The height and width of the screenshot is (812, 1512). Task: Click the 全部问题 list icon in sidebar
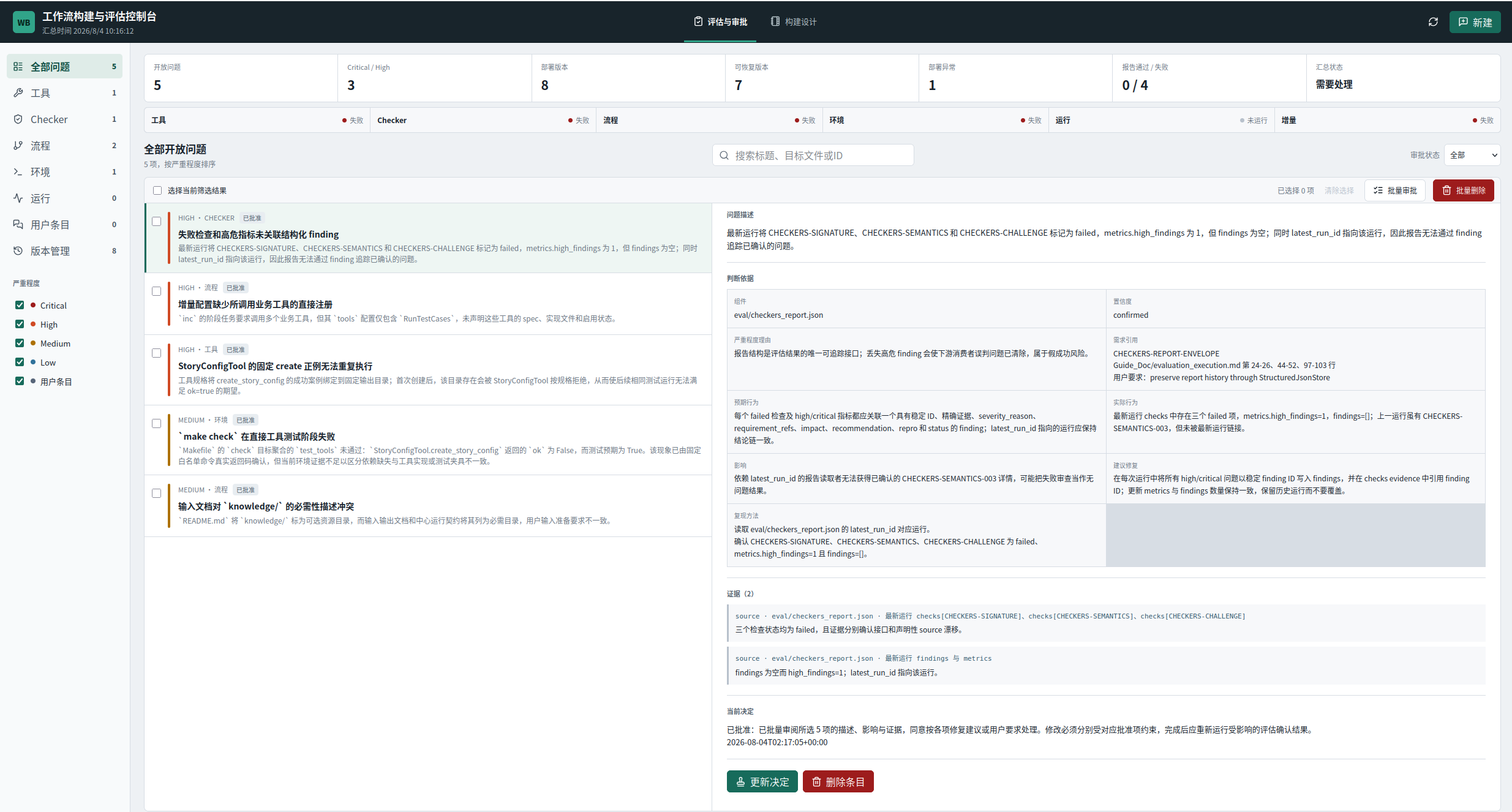tap(18, 67)
